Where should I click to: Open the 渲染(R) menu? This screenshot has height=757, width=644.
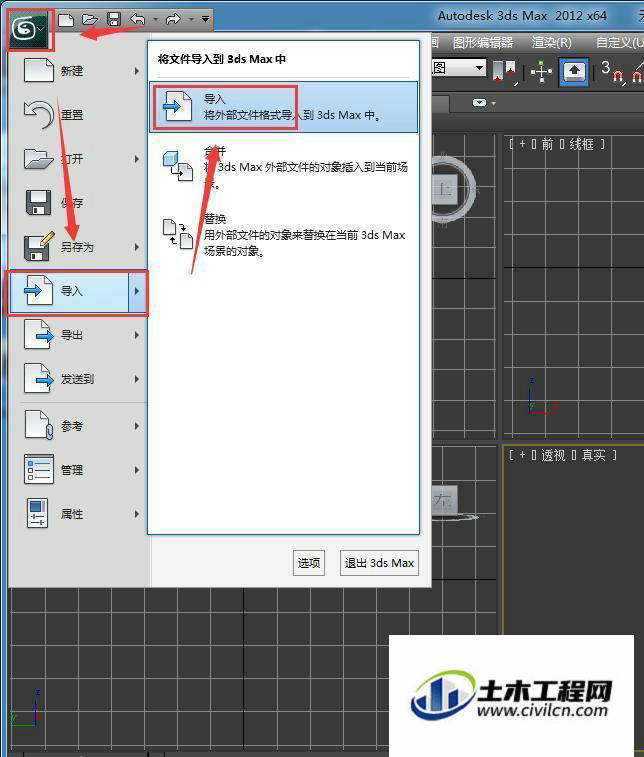click(552, 42)
